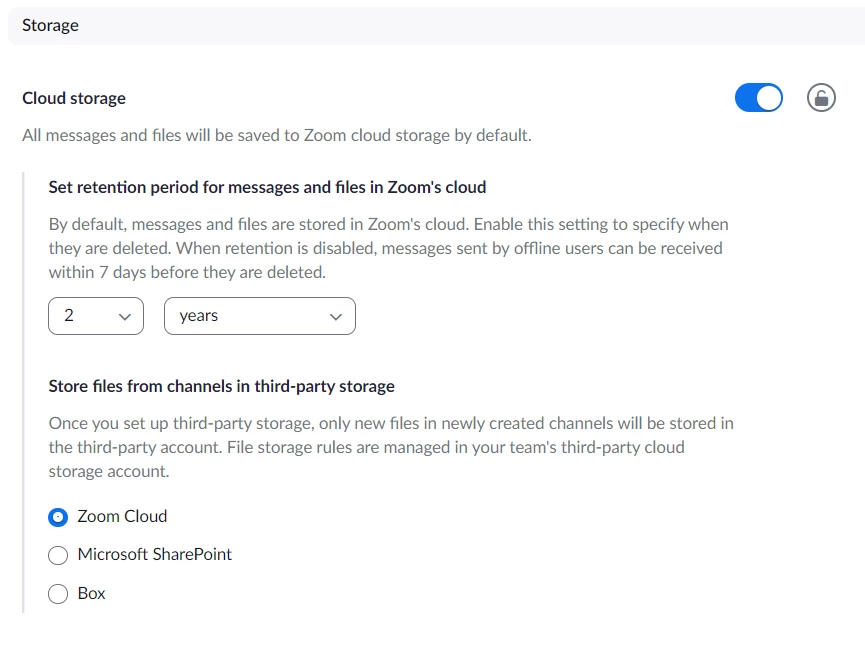This screenshot has width=865, height=655.
Task: Click 'Set retention period for messages' heading
Action: [267, 187]
